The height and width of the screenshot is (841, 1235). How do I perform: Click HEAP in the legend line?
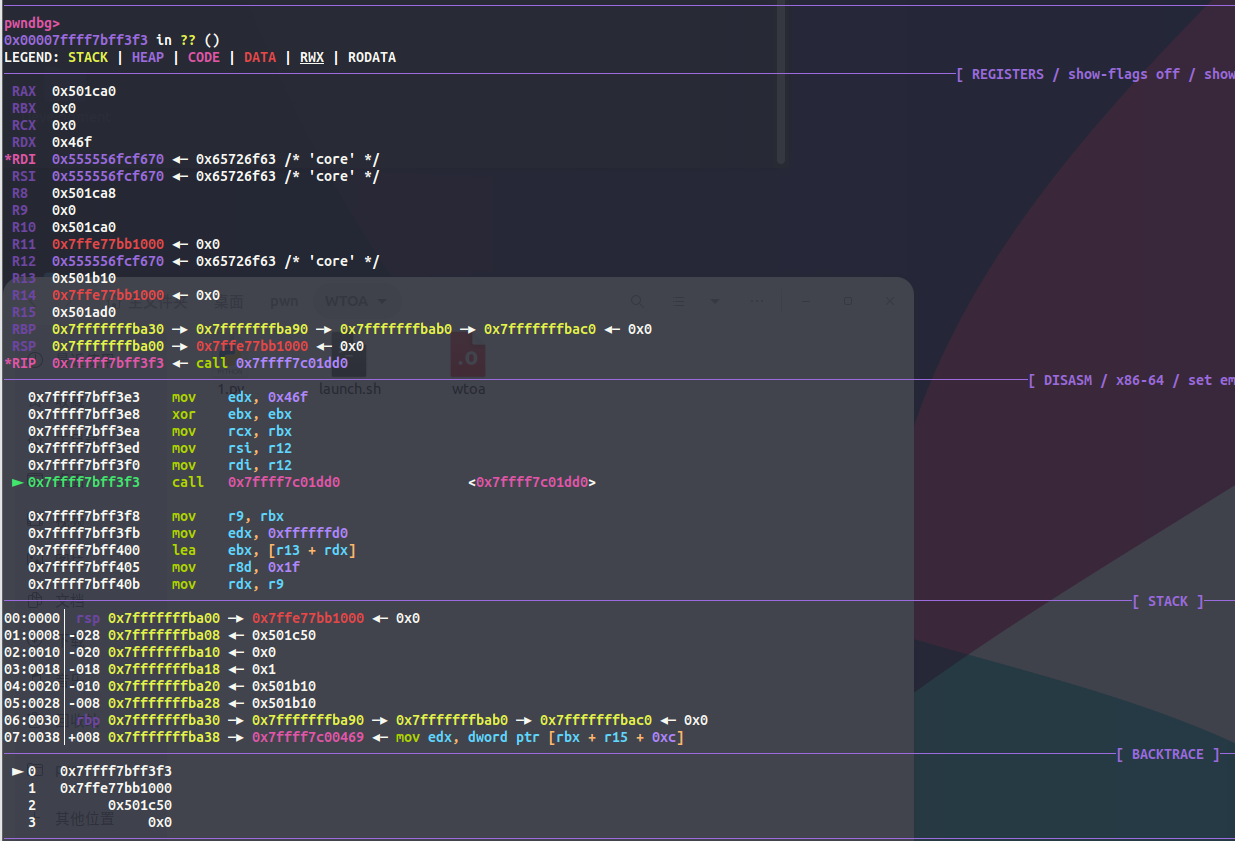[148, 57]
